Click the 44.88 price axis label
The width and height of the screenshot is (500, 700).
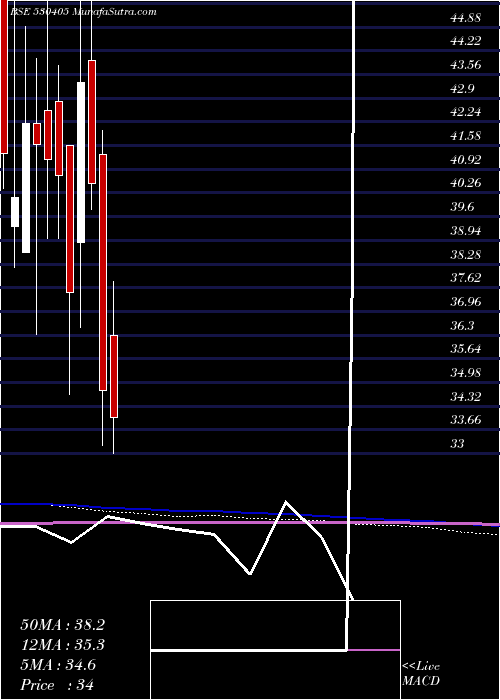(466, 18)
